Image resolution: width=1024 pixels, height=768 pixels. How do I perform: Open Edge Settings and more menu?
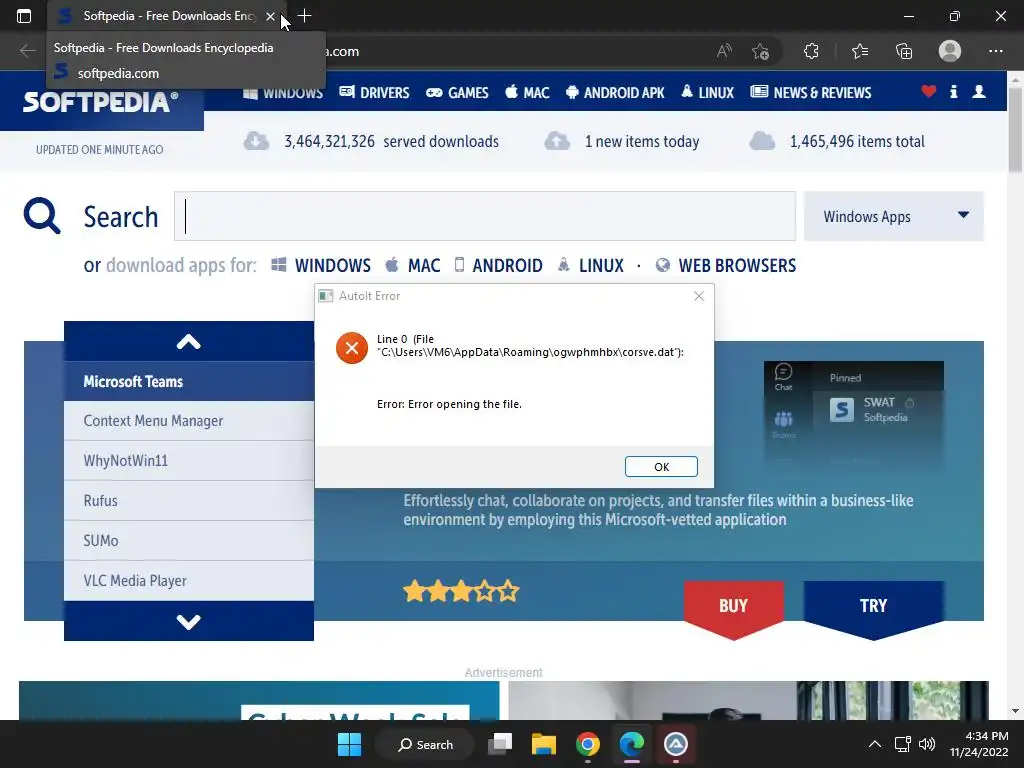coord(995,51)
